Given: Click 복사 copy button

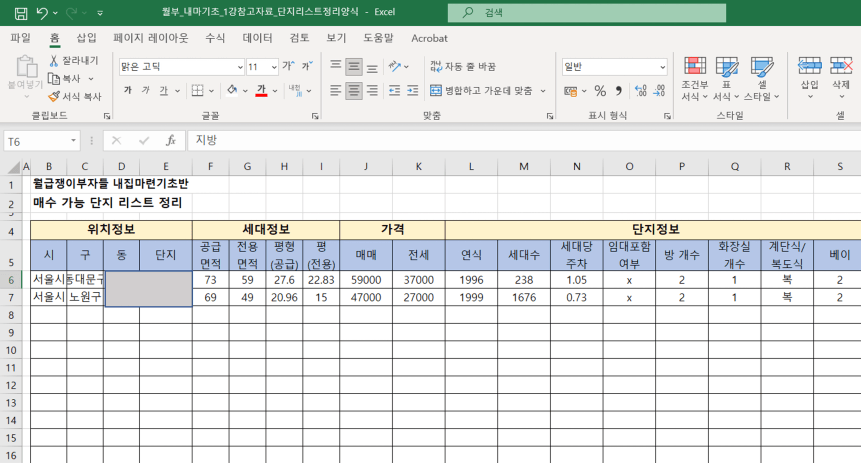Looking at the screenshot, I should tap(65, 79).
